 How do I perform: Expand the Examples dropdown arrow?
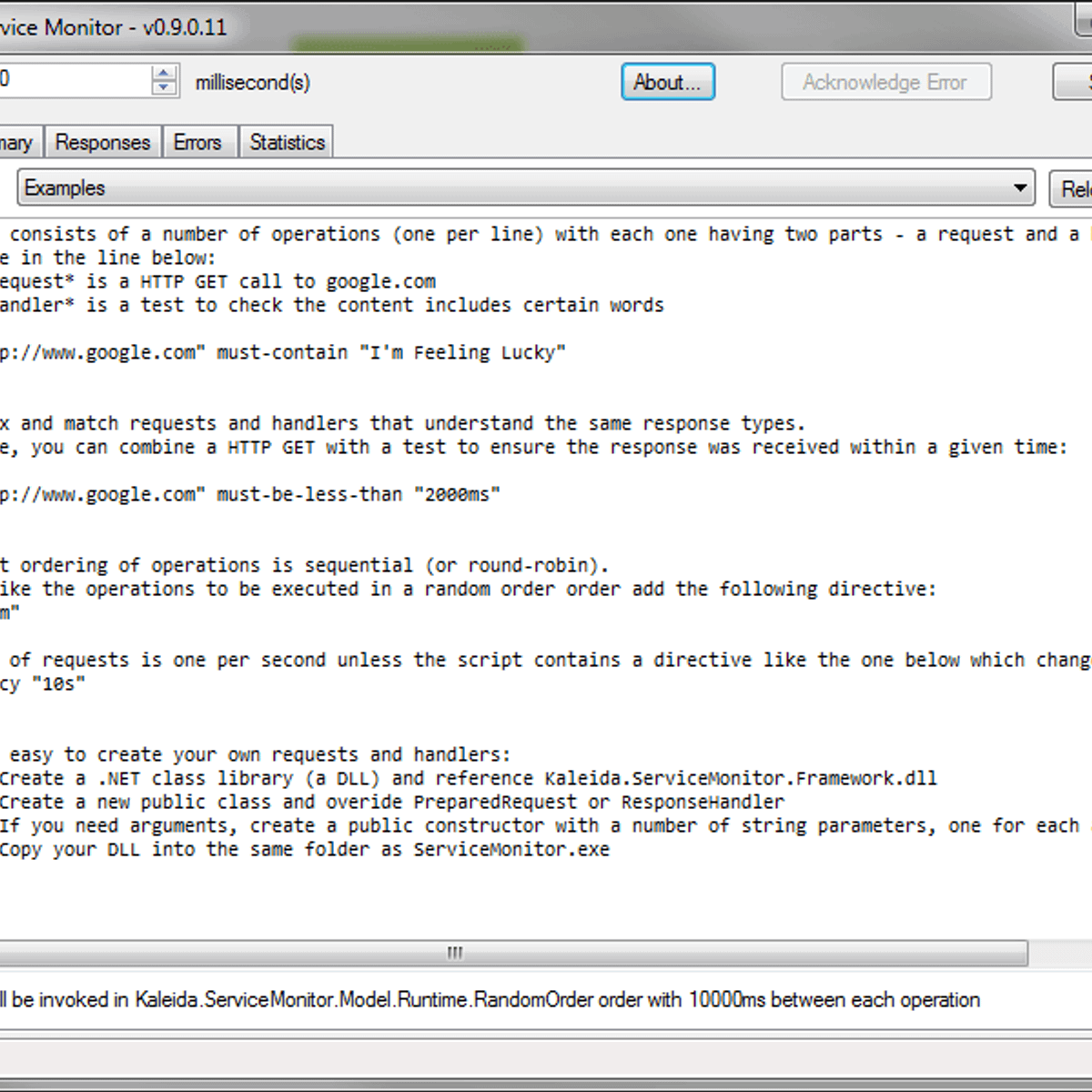click(x=1020, y=188)
